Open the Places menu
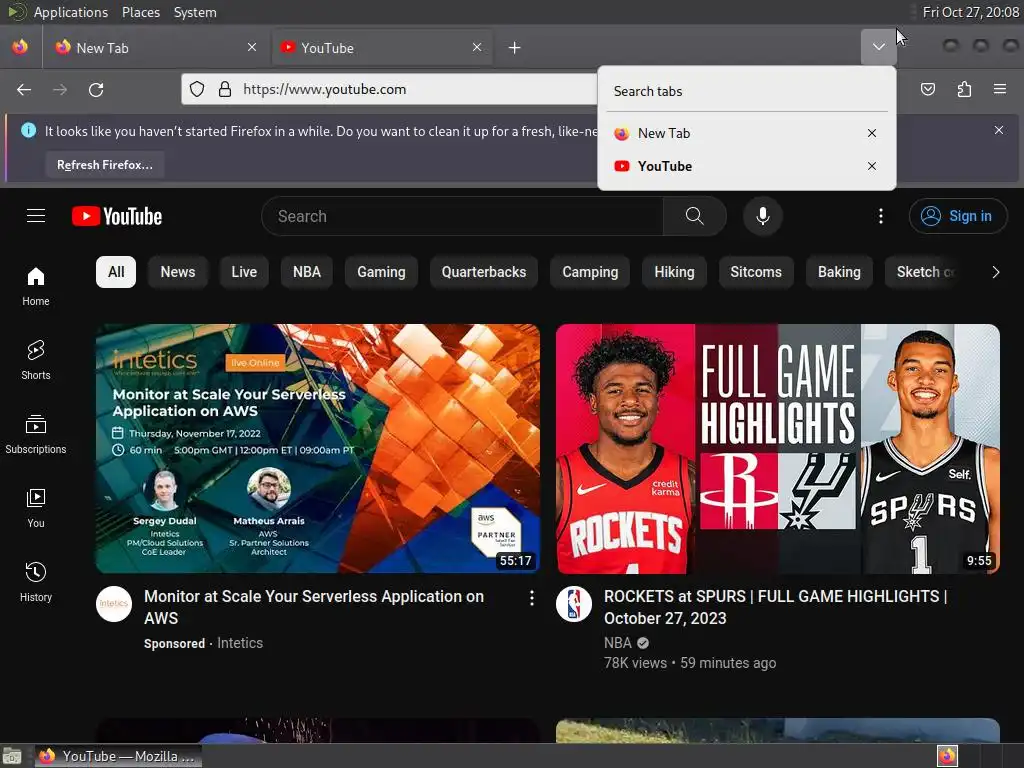The width and height of the screenshot is (1024, 768). 141,12
